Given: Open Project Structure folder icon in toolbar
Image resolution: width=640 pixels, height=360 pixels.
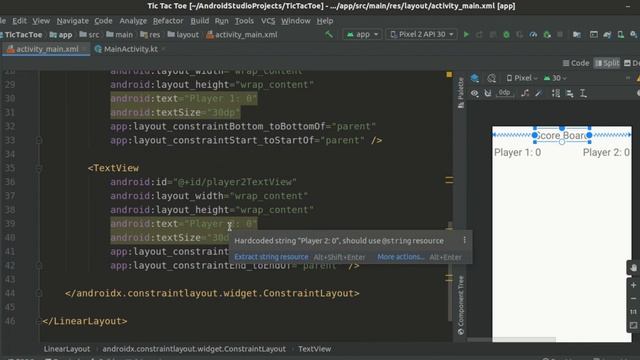Looking at the screenshot, I should coord(577,35).
